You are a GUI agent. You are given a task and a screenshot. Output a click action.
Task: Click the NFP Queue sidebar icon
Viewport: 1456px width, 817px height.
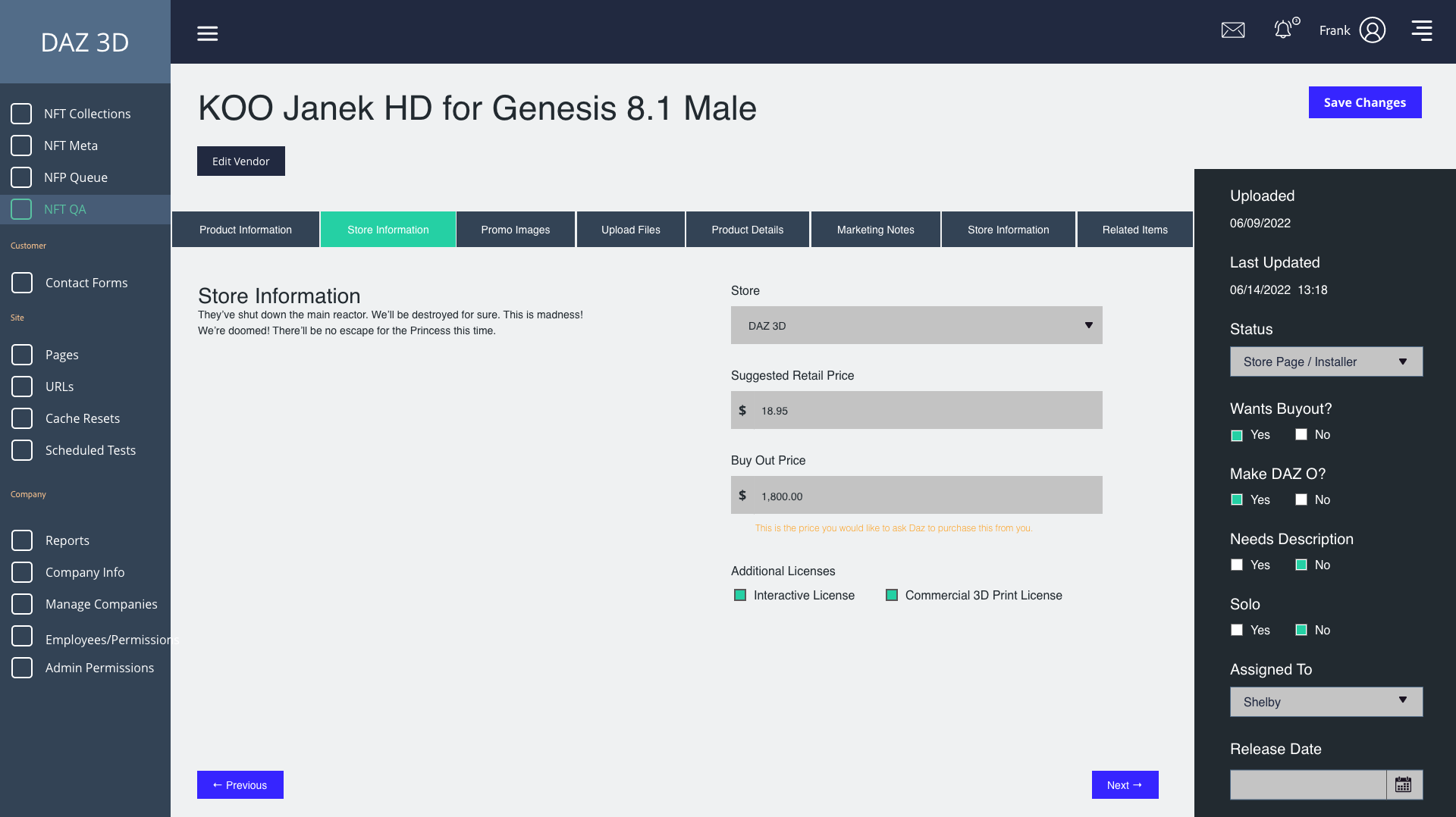(21, 177)
